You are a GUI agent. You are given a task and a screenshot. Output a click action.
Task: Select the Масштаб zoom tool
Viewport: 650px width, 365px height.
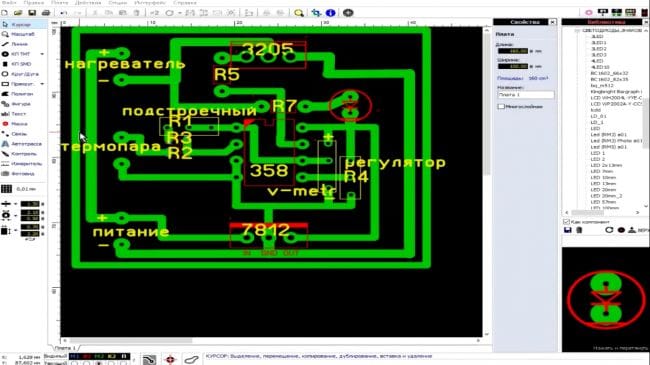pyautogui.click(x=21, y=34)
